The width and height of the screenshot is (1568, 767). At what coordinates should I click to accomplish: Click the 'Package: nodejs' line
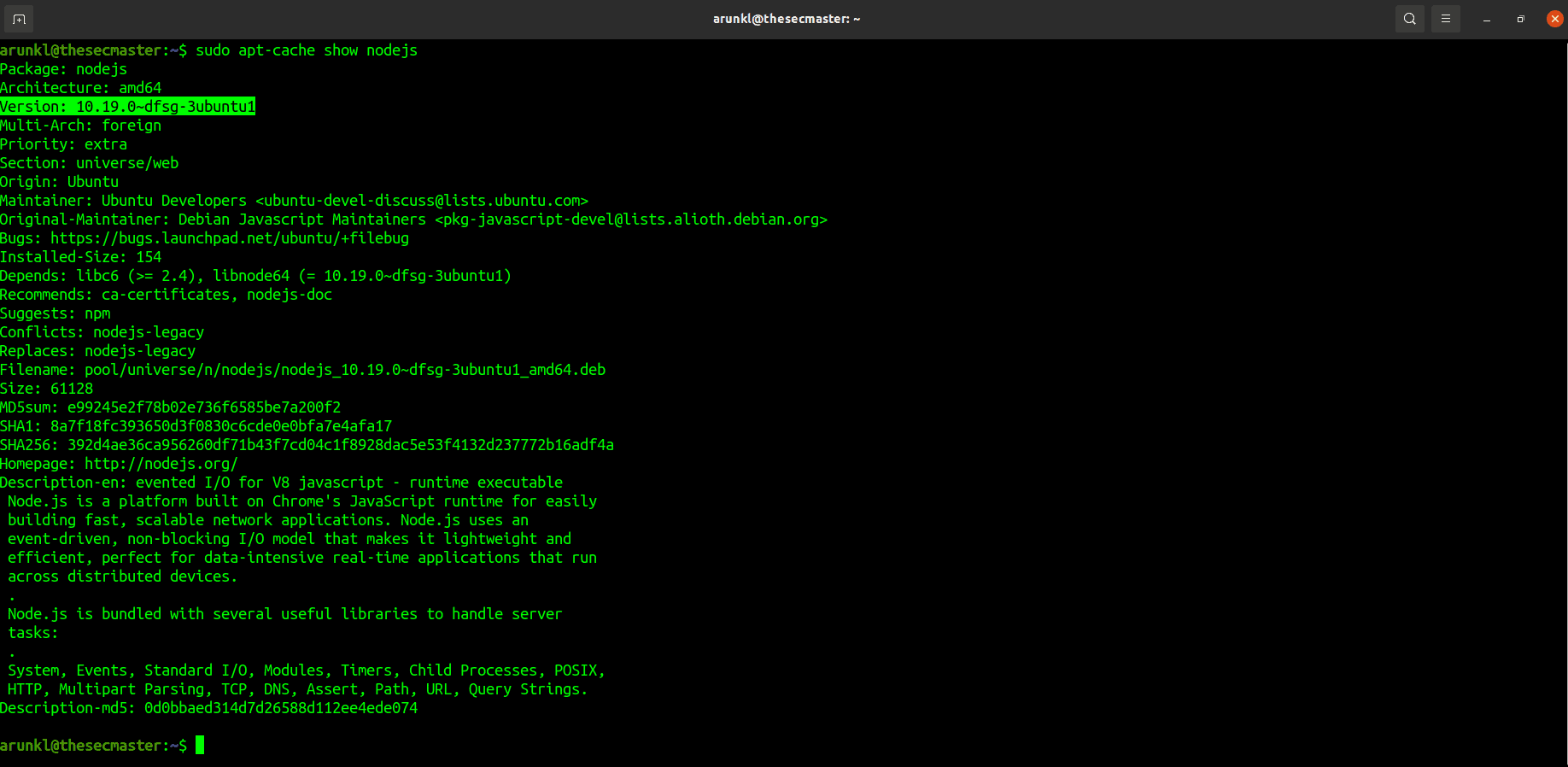coord(64,69)
